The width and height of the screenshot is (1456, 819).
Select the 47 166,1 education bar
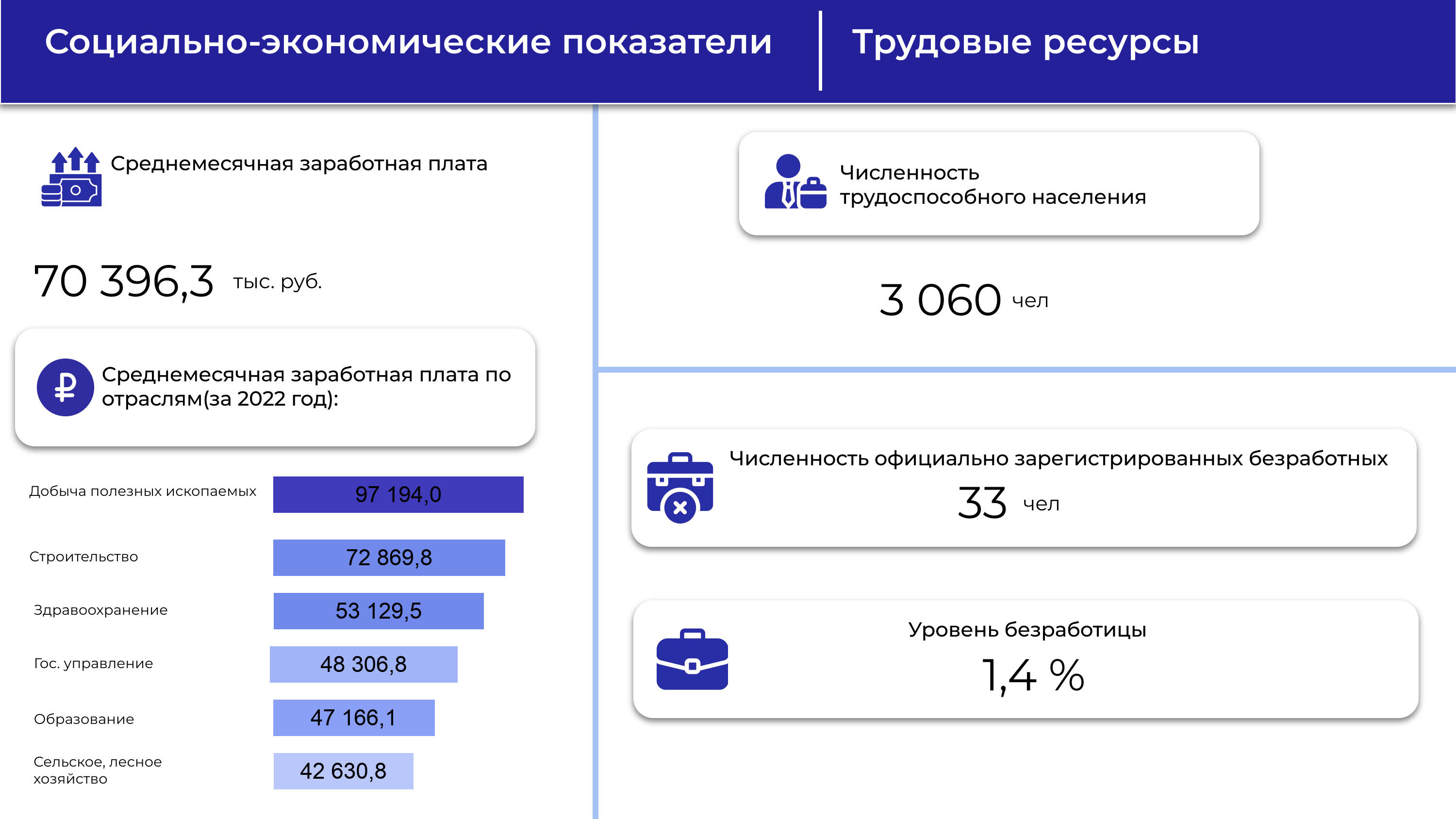click(354, 718)
